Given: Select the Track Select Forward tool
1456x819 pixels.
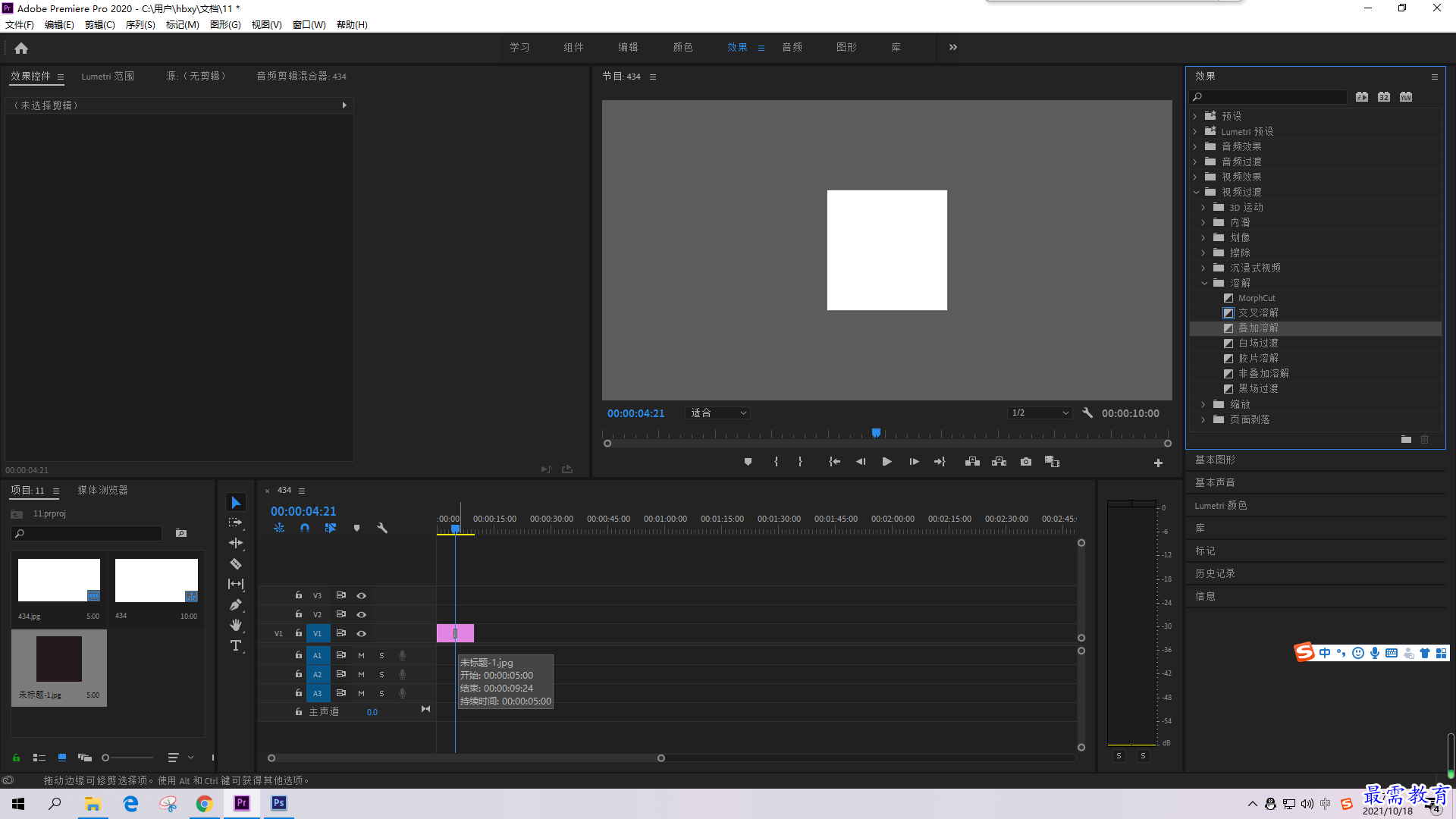Looking at the screenshot, I should 236,522.
